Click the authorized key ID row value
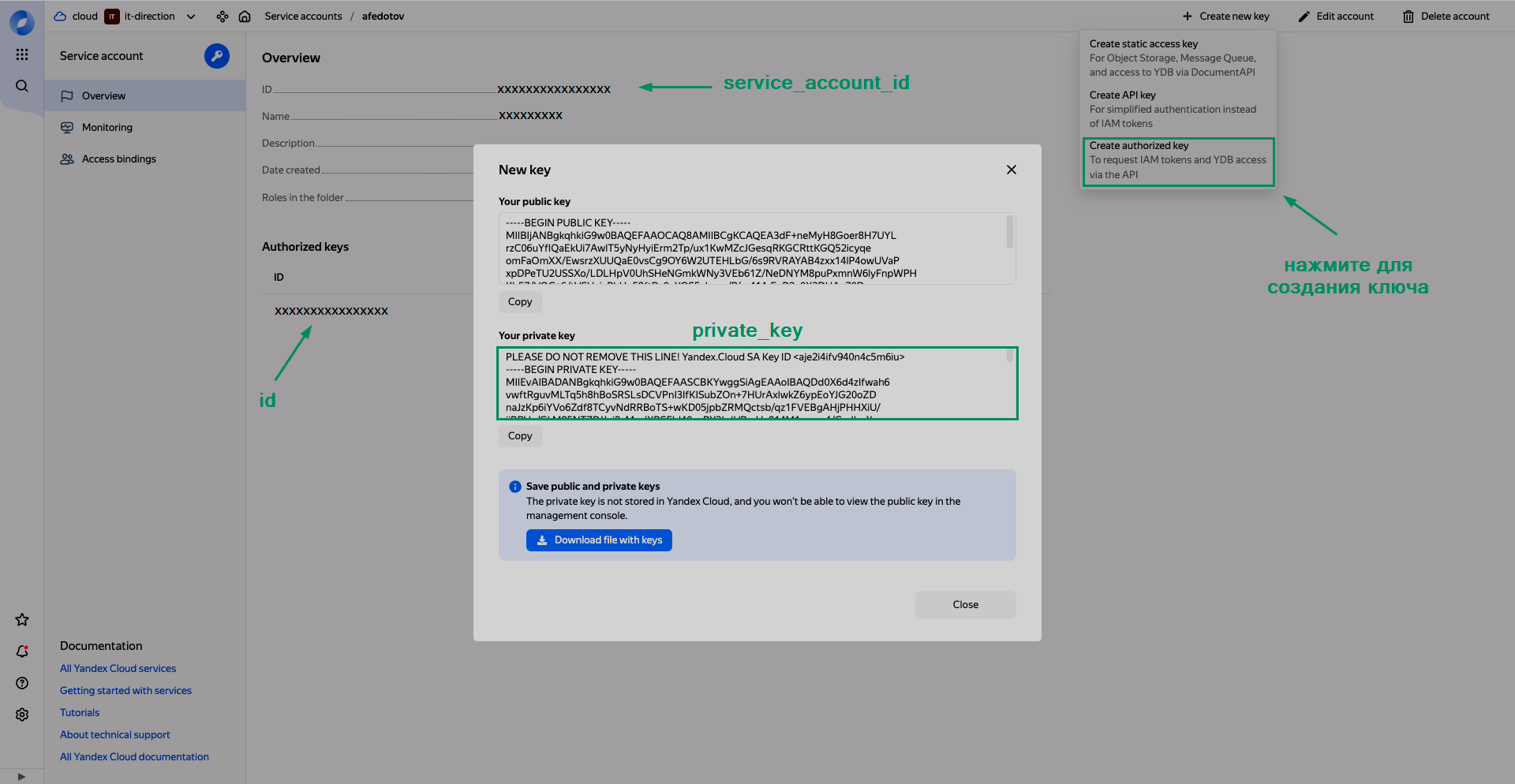Screen dimensions: 1515x784 pos(331,311)
